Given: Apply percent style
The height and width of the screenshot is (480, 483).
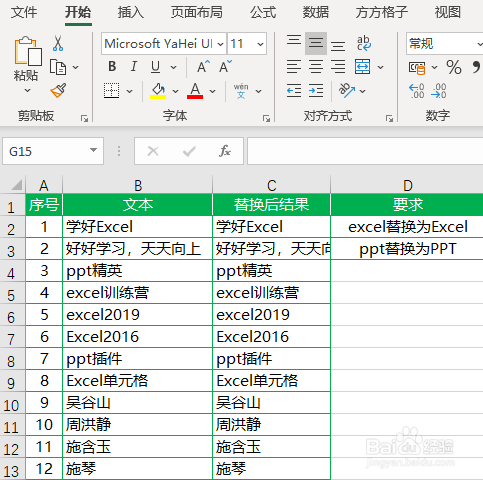Looking at the screenshot, I should pos(454,67).
